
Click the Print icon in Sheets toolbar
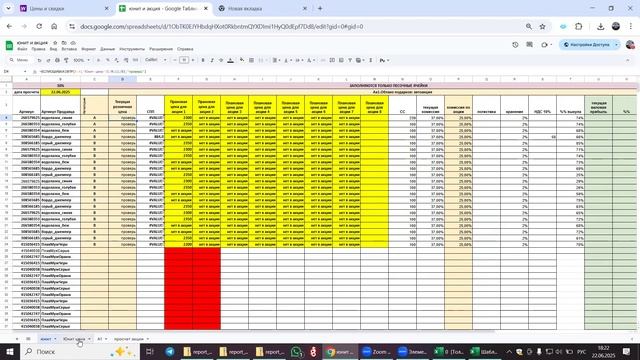pos(57,60)
